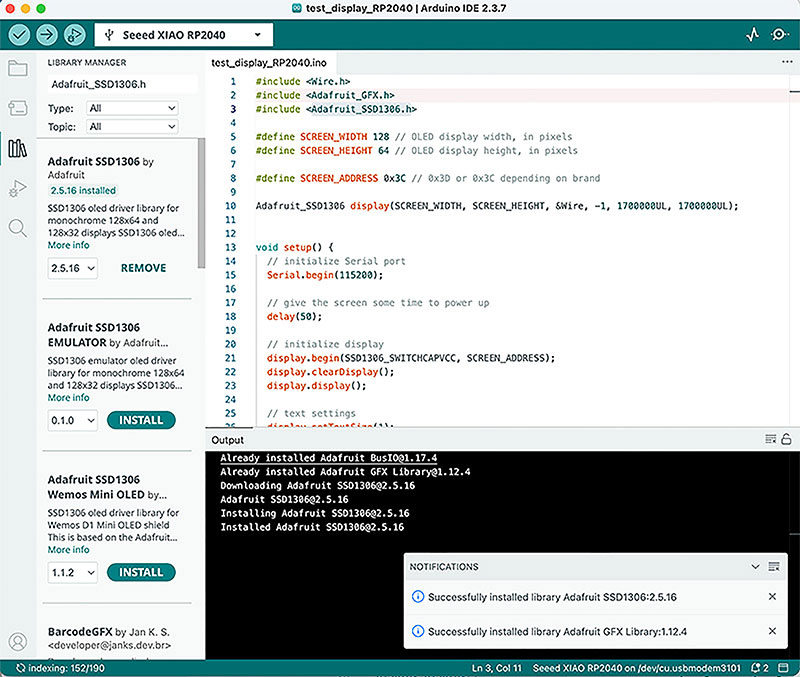Click the #include <Adafruit_GFX.h> line

pos(324,95)
